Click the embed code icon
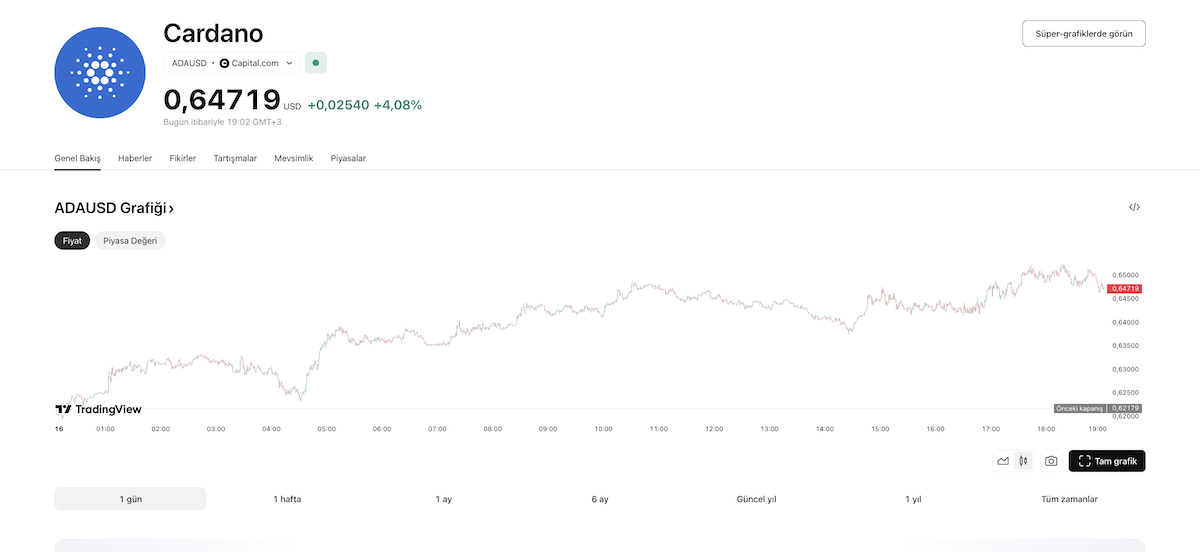This screenshot has width=1200, height=552. (x=1134, y=207)
